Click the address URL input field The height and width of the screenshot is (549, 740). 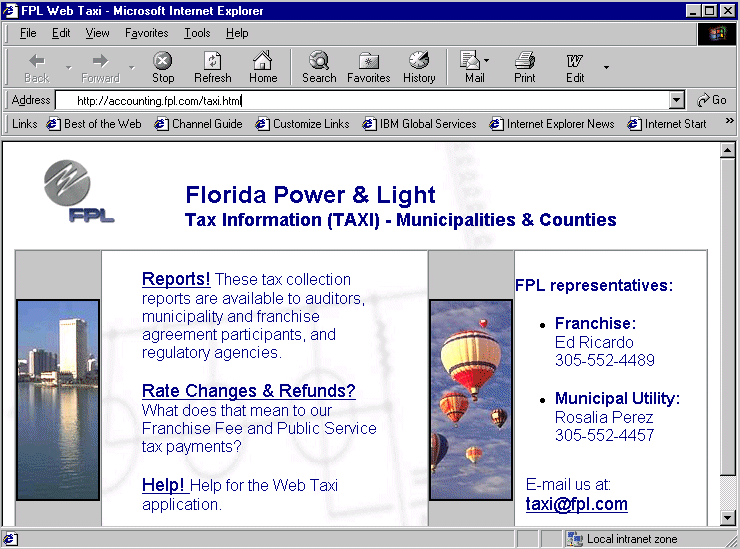362,100
